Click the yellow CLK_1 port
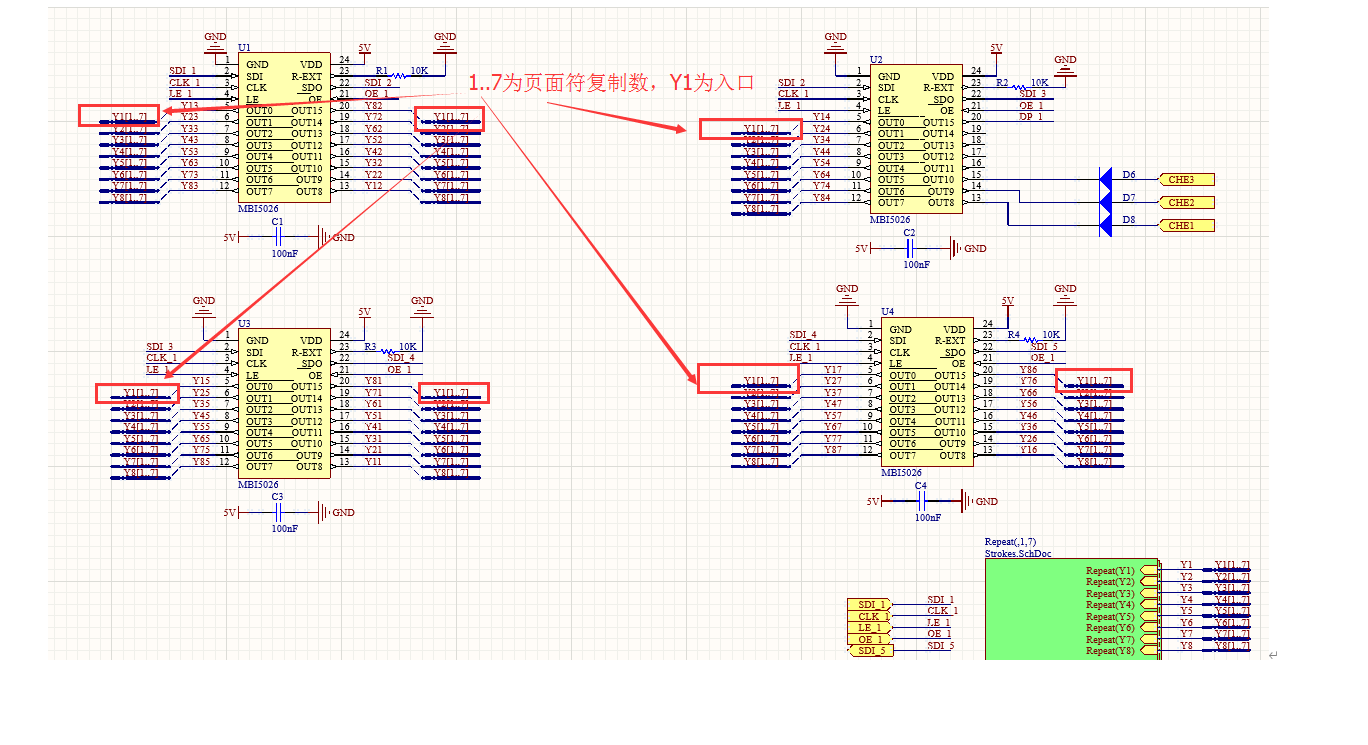This screenshot has height=745, width=1368. click(x=870, y=617)
